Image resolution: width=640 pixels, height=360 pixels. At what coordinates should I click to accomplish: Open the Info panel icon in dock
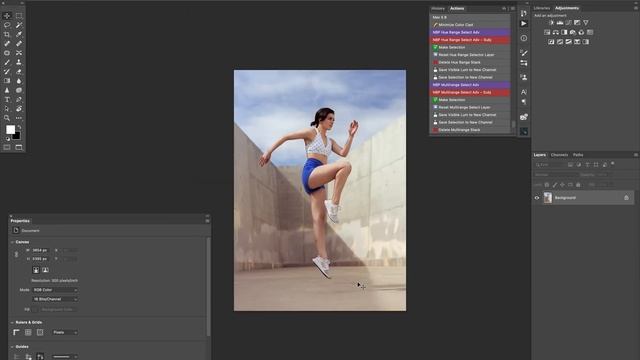tap(524, 38)
